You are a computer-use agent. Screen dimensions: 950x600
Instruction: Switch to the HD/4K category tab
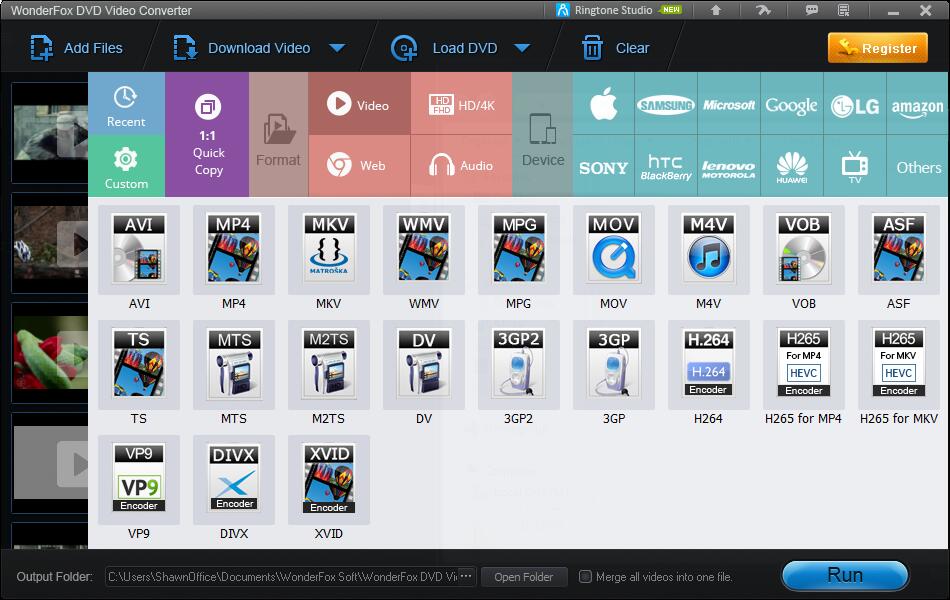pyautogui.click(x=461, y=105)
